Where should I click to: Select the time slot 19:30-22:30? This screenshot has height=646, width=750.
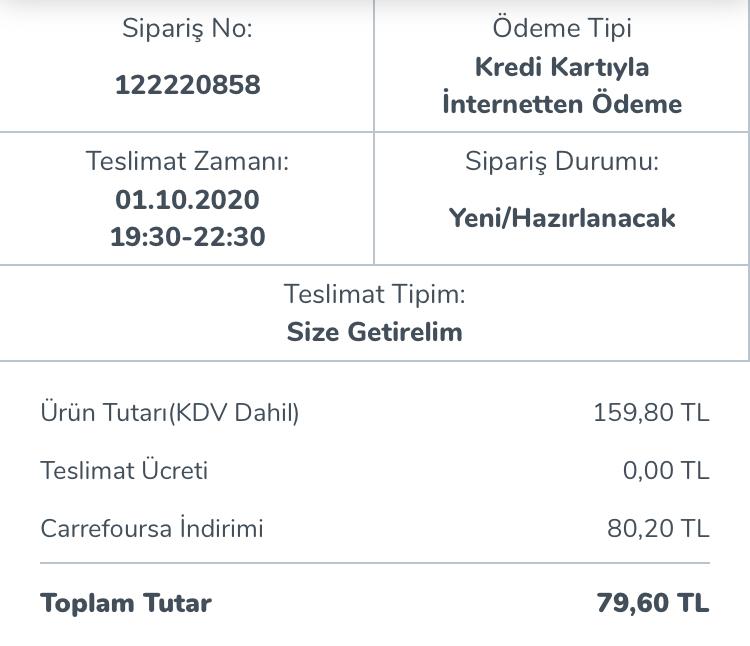coord(188,237)
